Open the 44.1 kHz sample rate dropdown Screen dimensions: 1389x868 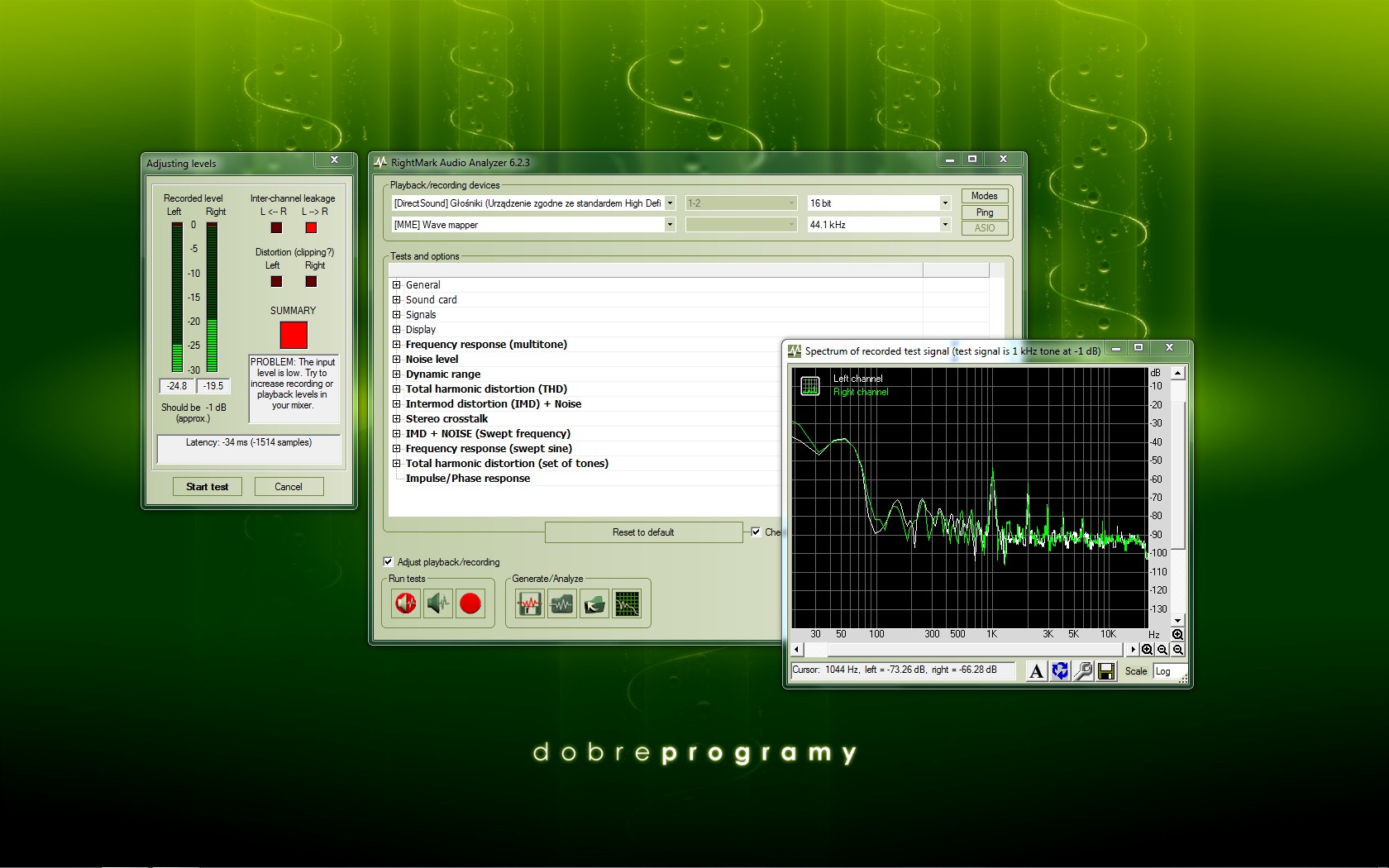(945, 225)
